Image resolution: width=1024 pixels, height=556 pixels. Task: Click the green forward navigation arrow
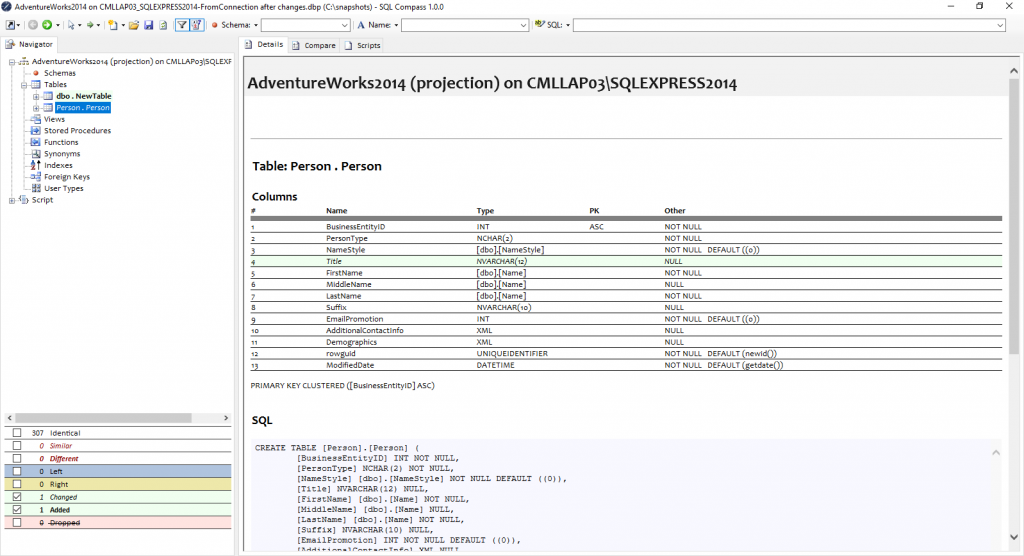46,25
